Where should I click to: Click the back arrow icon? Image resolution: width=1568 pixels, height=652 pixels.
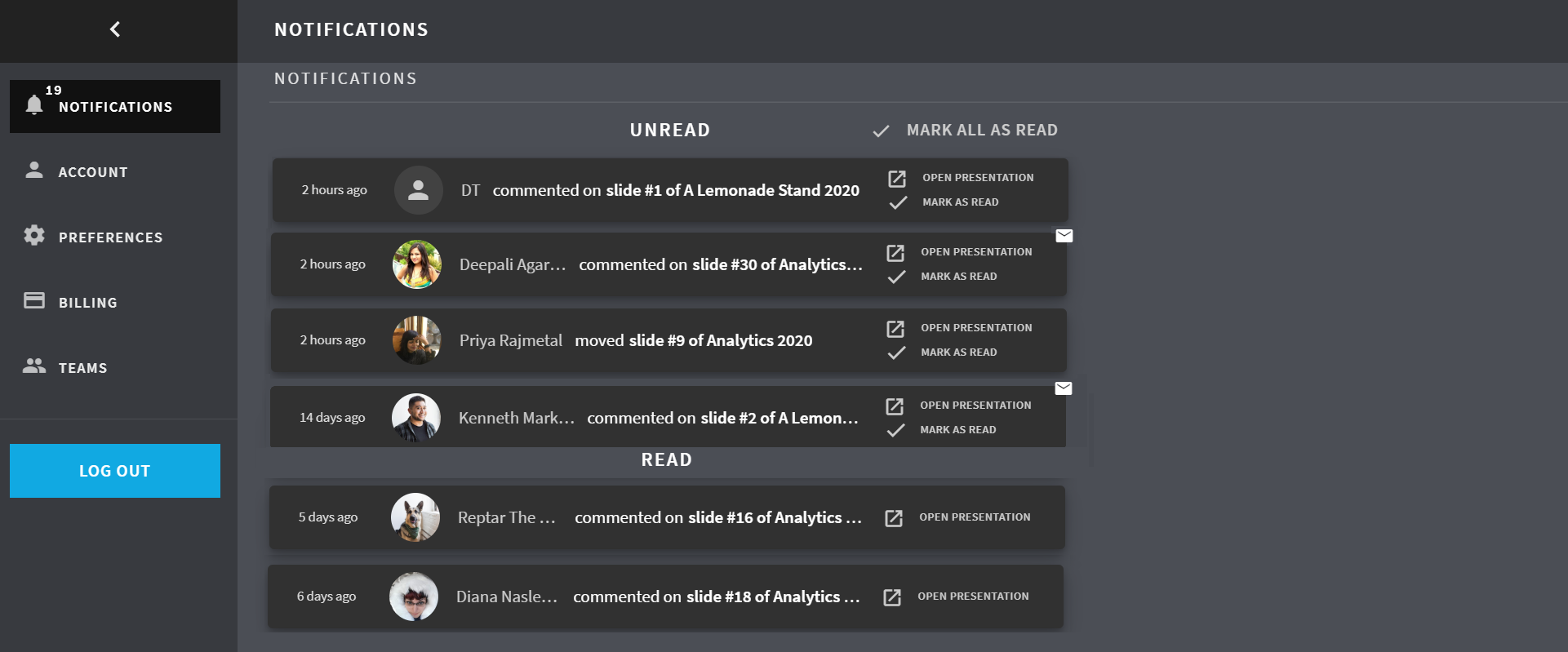pyautogui.click(x=115, y=29)
